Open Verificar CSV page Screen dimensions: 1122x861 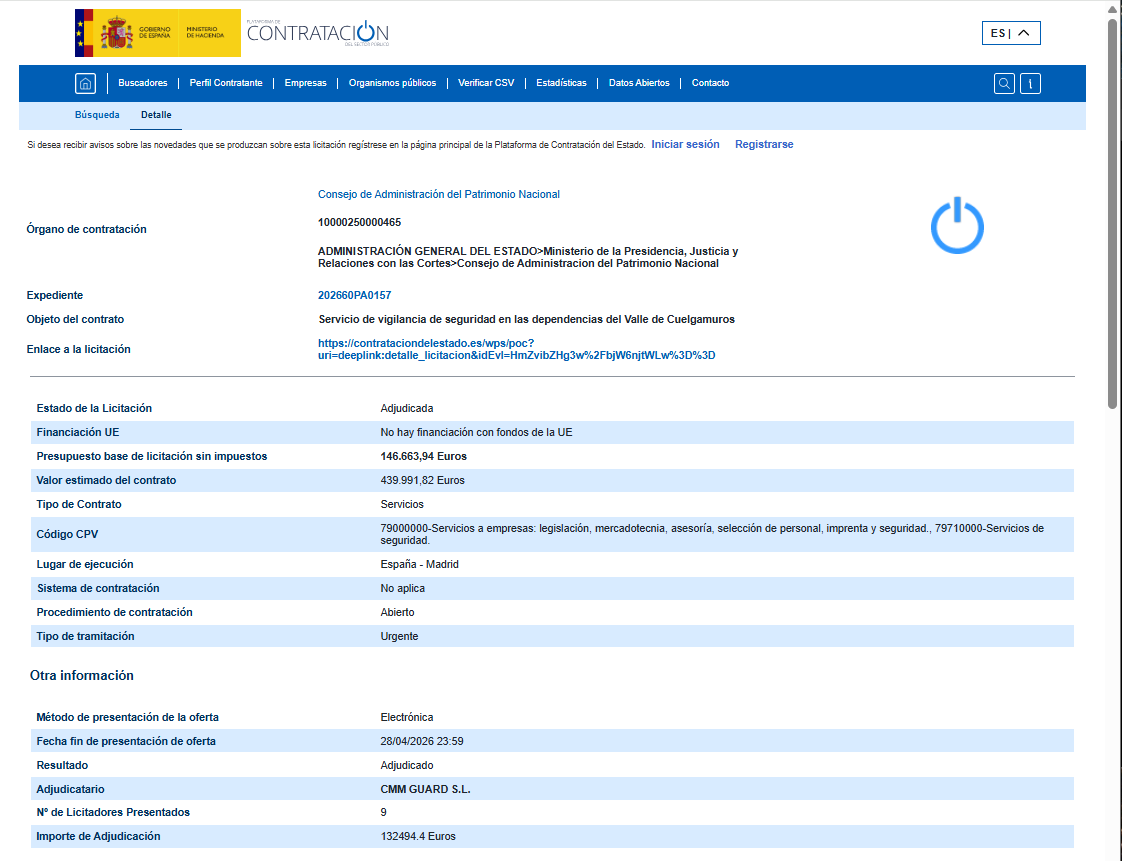pyautogui.click(x=486, y=83)
